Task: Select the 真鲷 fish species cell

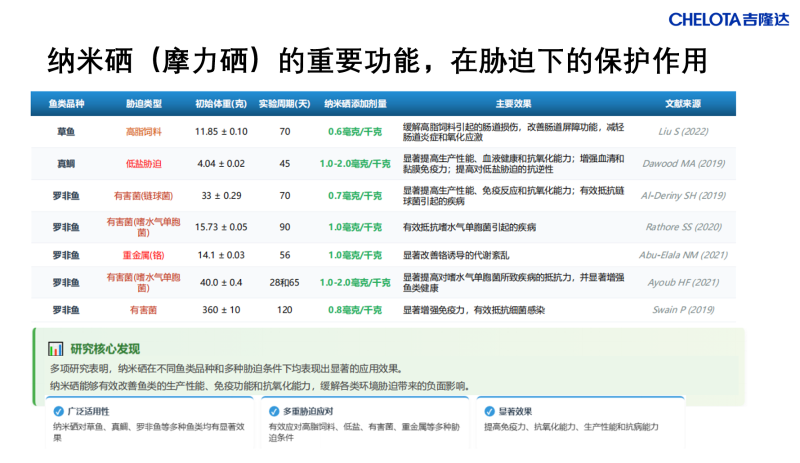Action: (66, 163)
